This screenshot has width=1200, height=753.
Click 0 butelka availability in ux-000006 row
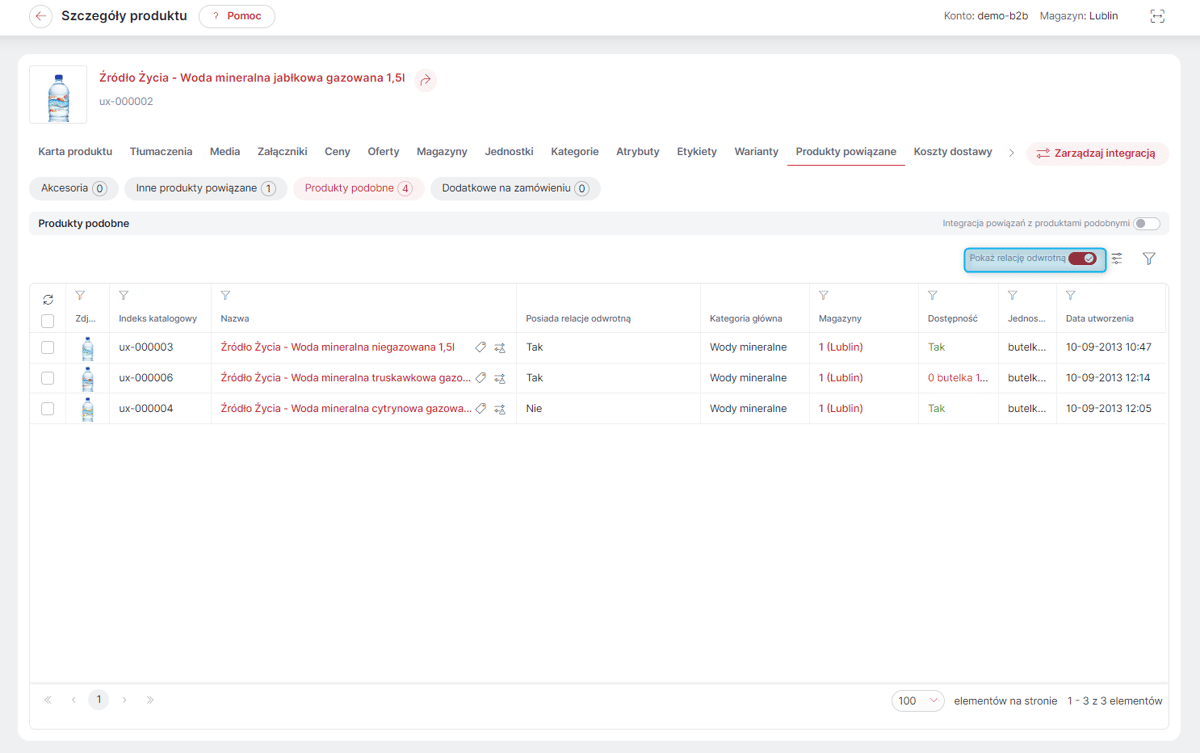[x=958, y=378]
